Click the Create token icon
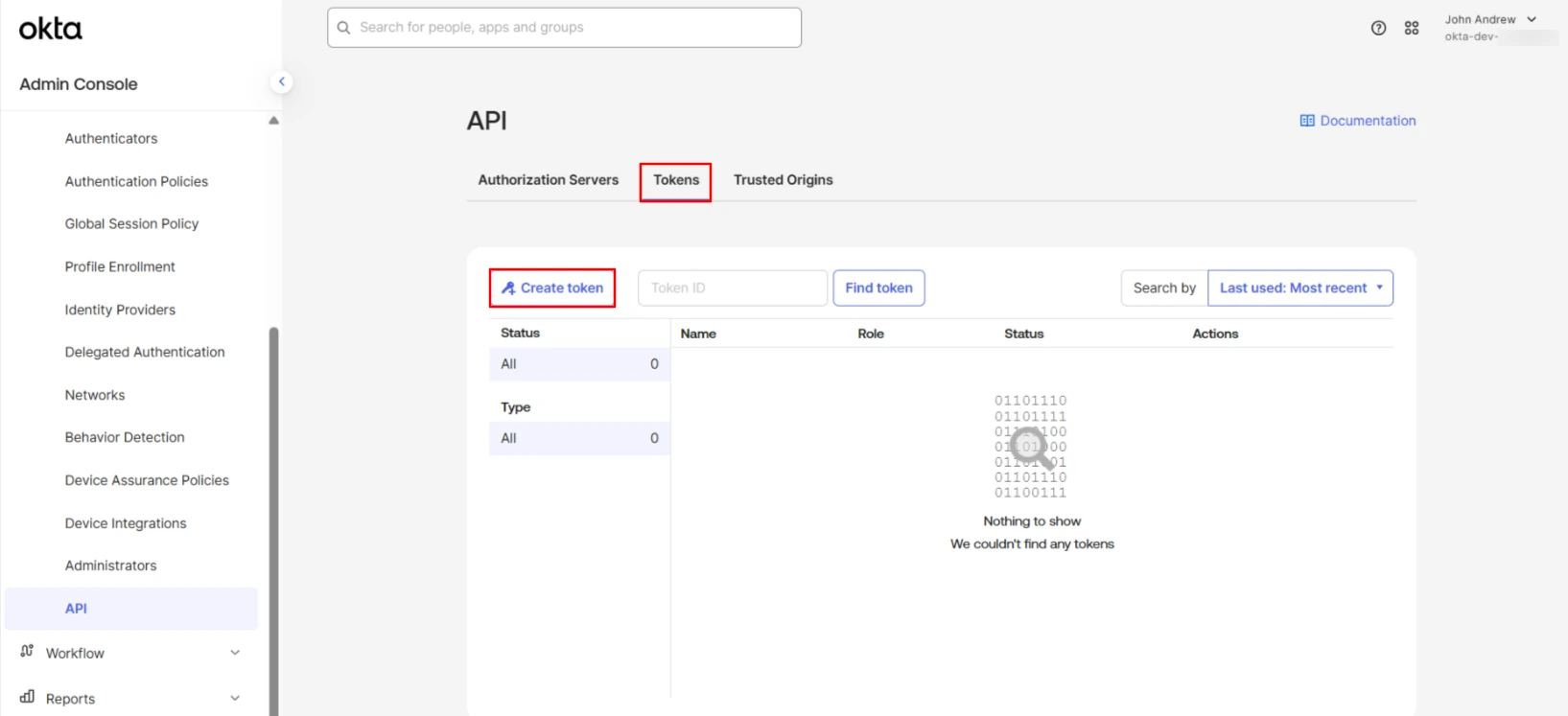 click(508, 288)
